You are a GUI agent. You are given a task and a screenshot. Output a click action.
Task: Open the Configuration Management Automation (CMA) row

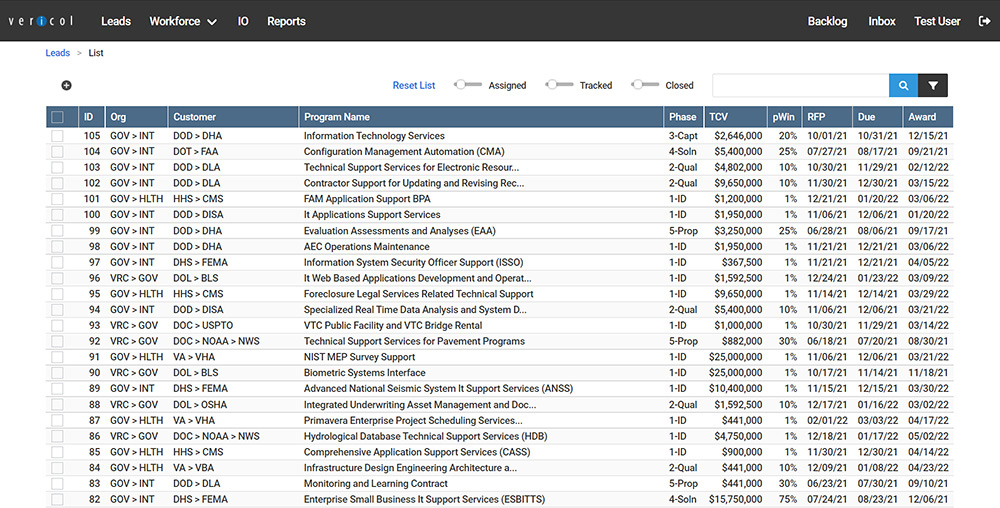click(x=404, y=152)
